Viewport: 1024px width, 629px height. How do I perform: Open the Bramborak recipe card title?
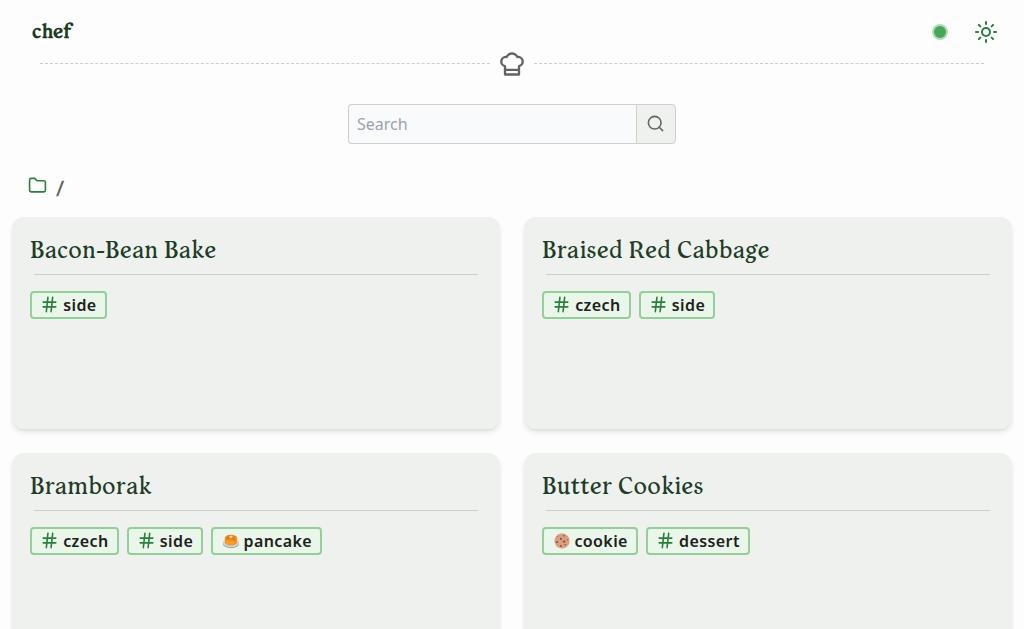91,485
